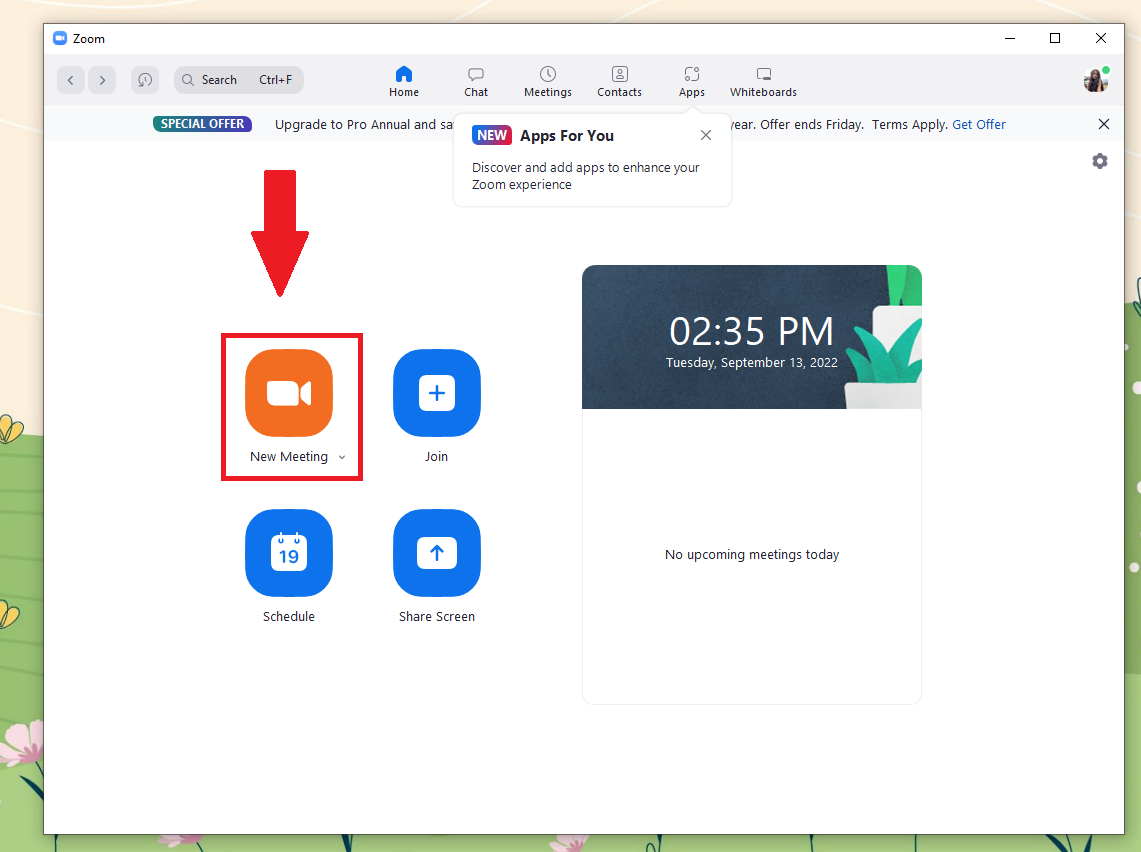Screen dimensions: 1141x852
Task: Open the profile avatar menu
Action: 1095,80
